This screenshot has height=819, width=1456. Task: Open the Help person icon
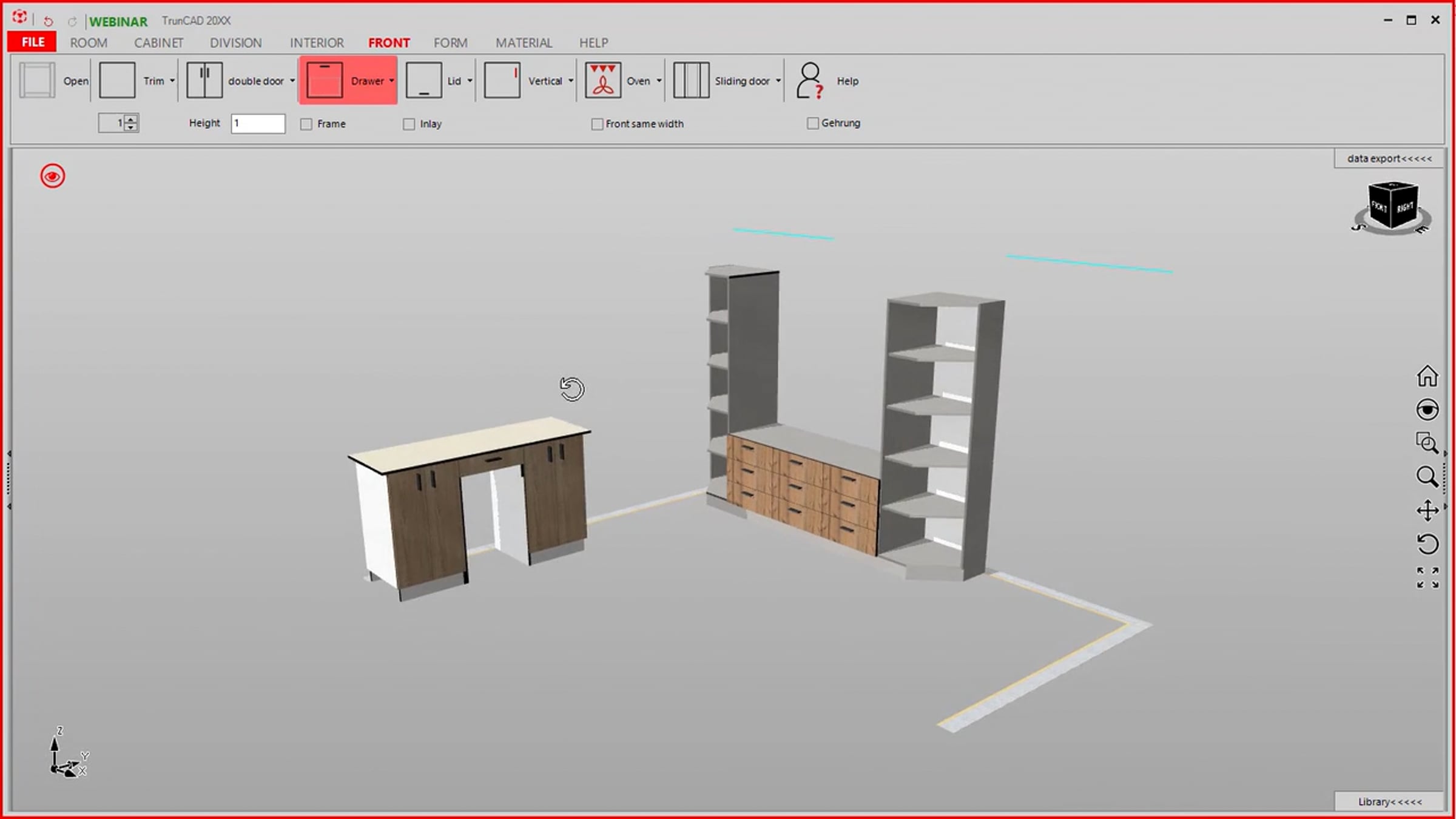click(810, 80)
